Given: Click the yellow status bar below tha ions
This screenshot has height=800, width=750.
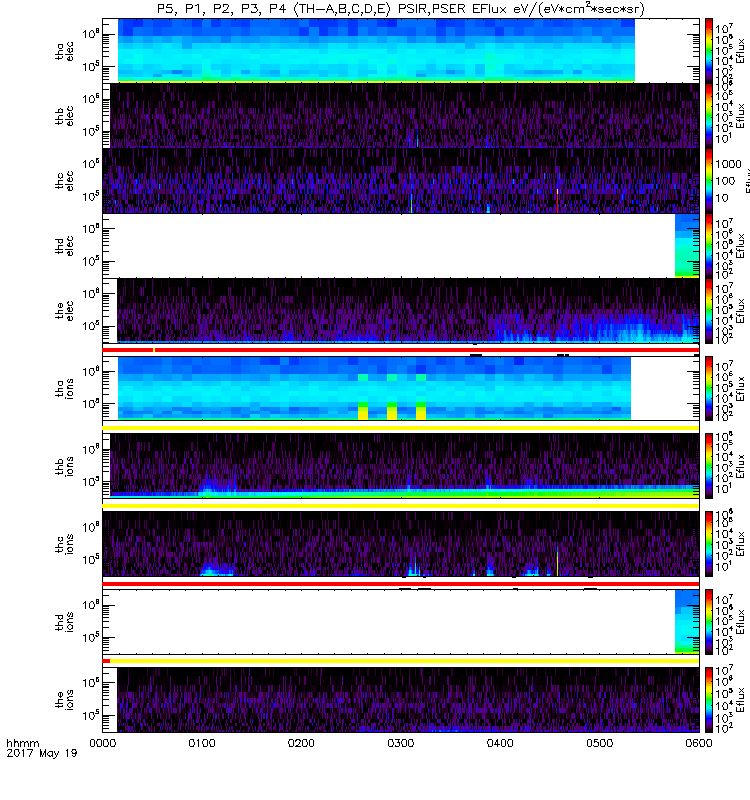Looking at the screenshot, I should 401,428.
